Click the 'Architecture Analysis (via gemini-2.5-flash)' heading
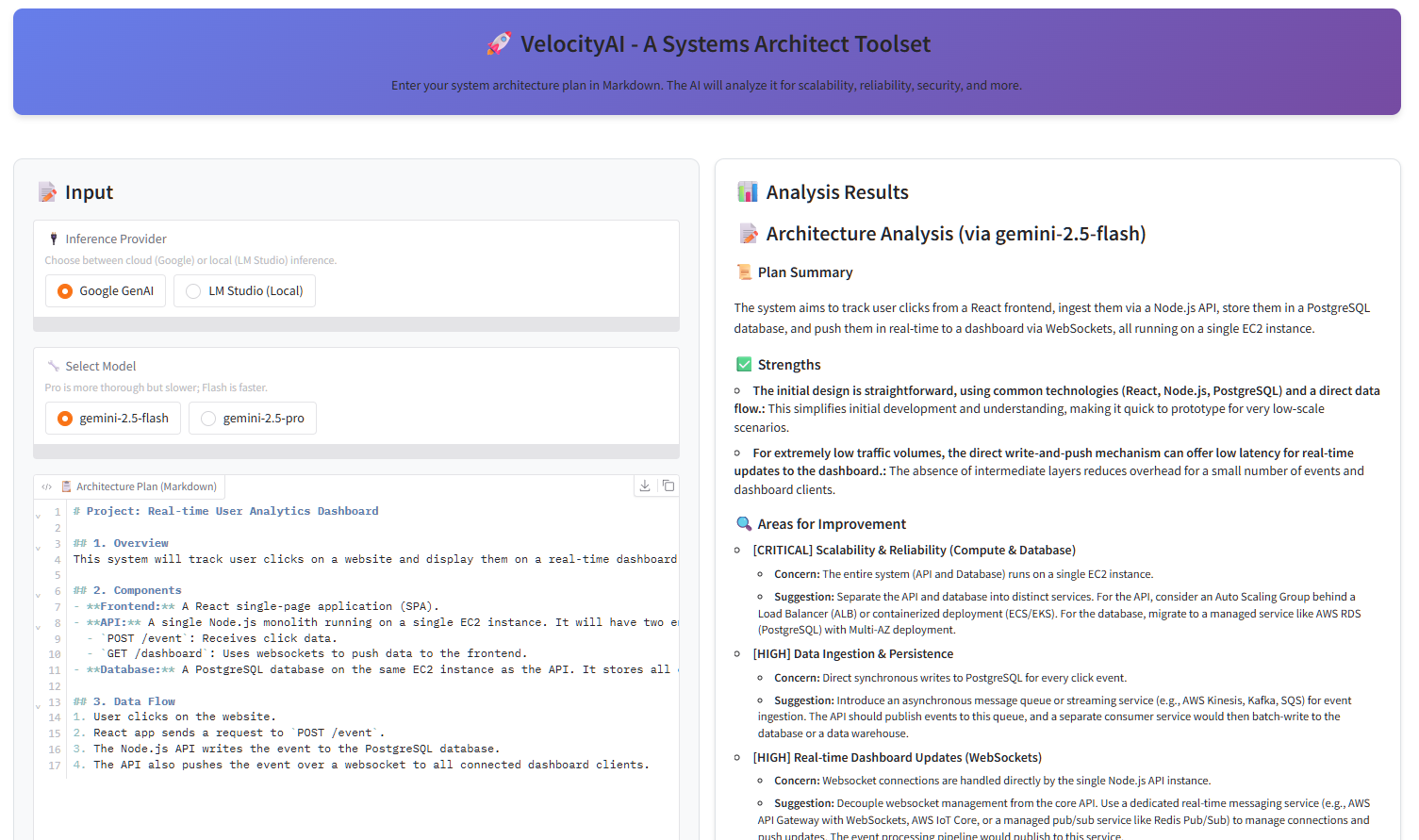The image size is (1419, 840). click(956, 234)
